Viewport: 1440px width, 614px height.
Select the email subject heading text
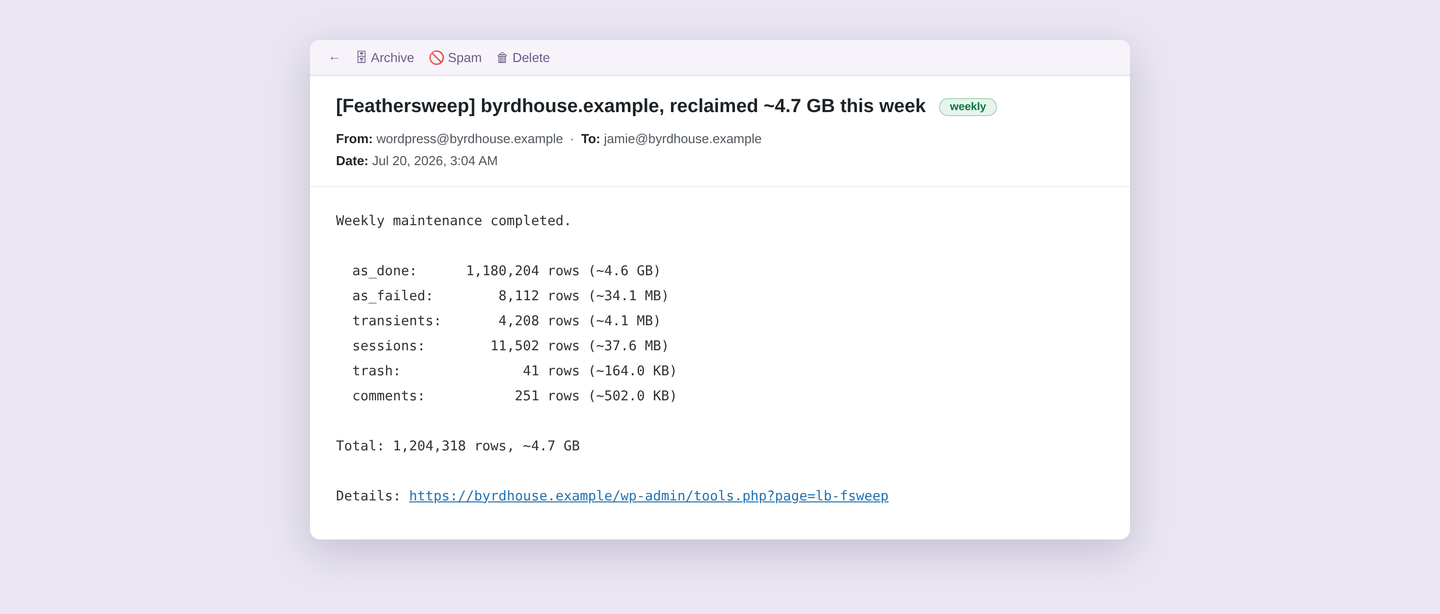pos(631,106)
